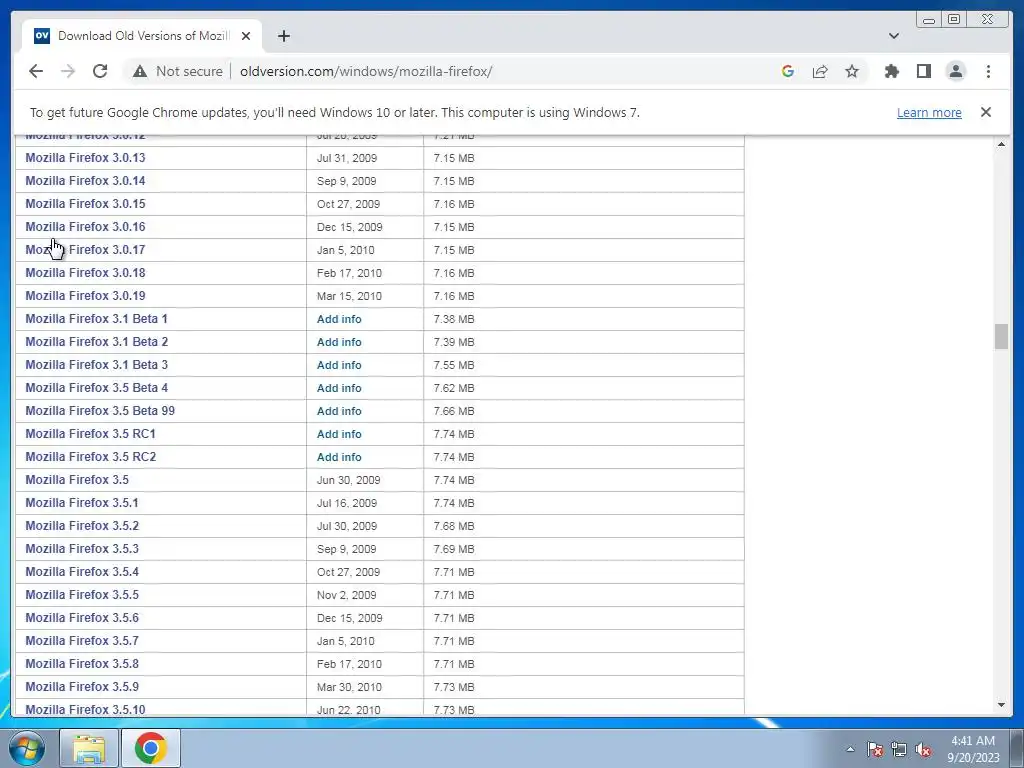Click Add info for Firefox 3.1 Beta 3
Image resolution: width=1024 pixels, height=768 pixels.
[339, 365]
